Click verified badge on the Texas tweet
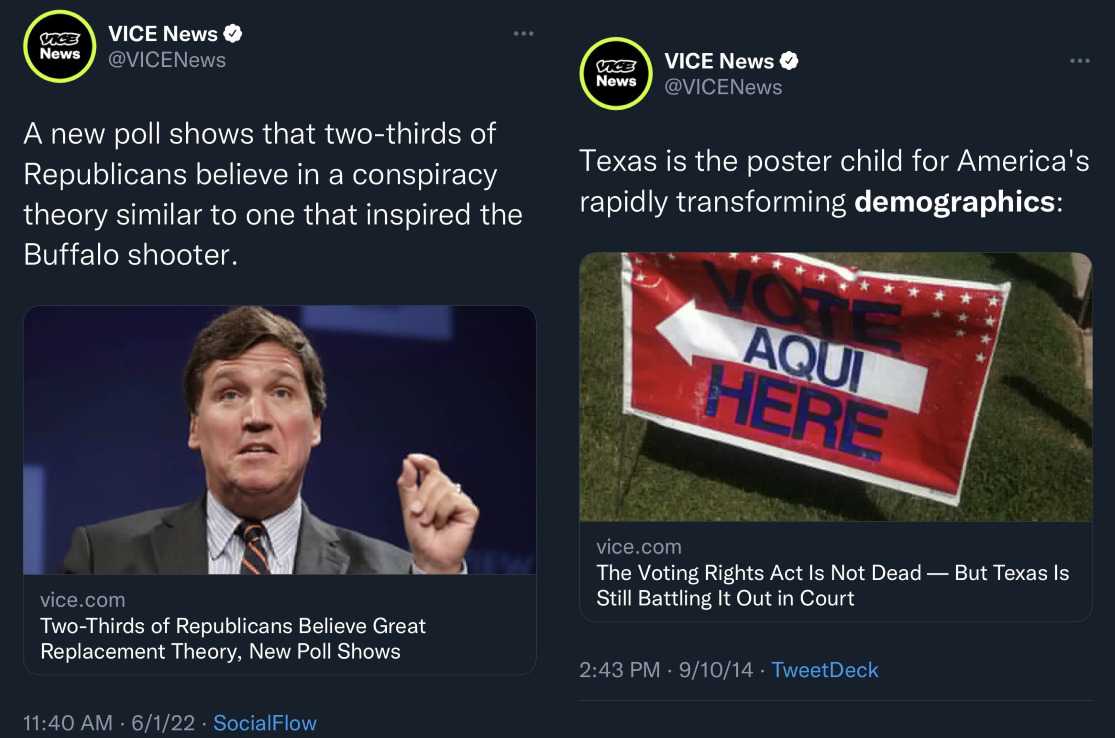The width and height of the screenshot is (1115, 738). pyautogui.click(x=789, y=61)
